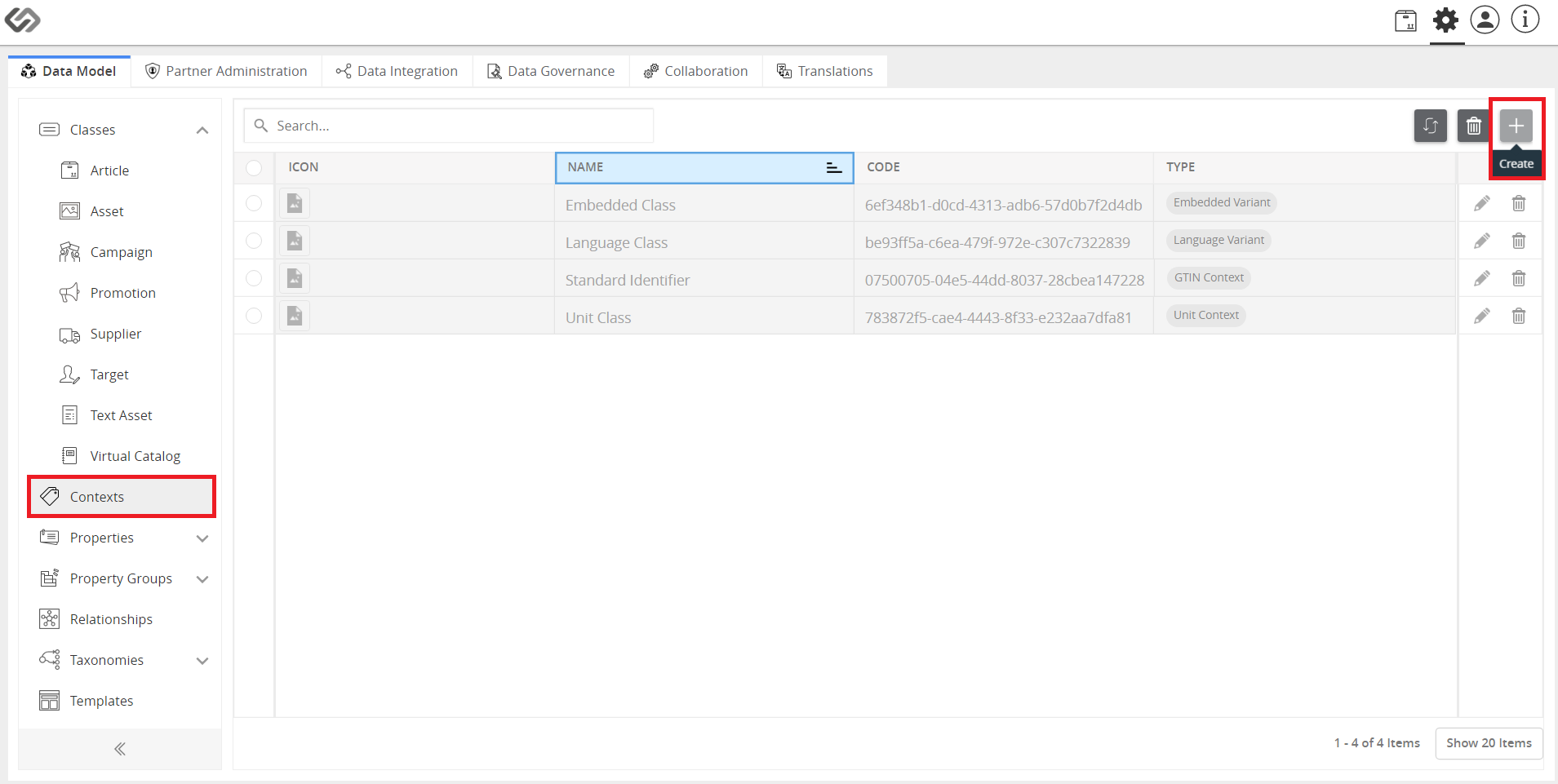The height and width of the screenshot is (784, 1558).
Task: Click the search magnifier icon
Action: click(x=261, y=126)
